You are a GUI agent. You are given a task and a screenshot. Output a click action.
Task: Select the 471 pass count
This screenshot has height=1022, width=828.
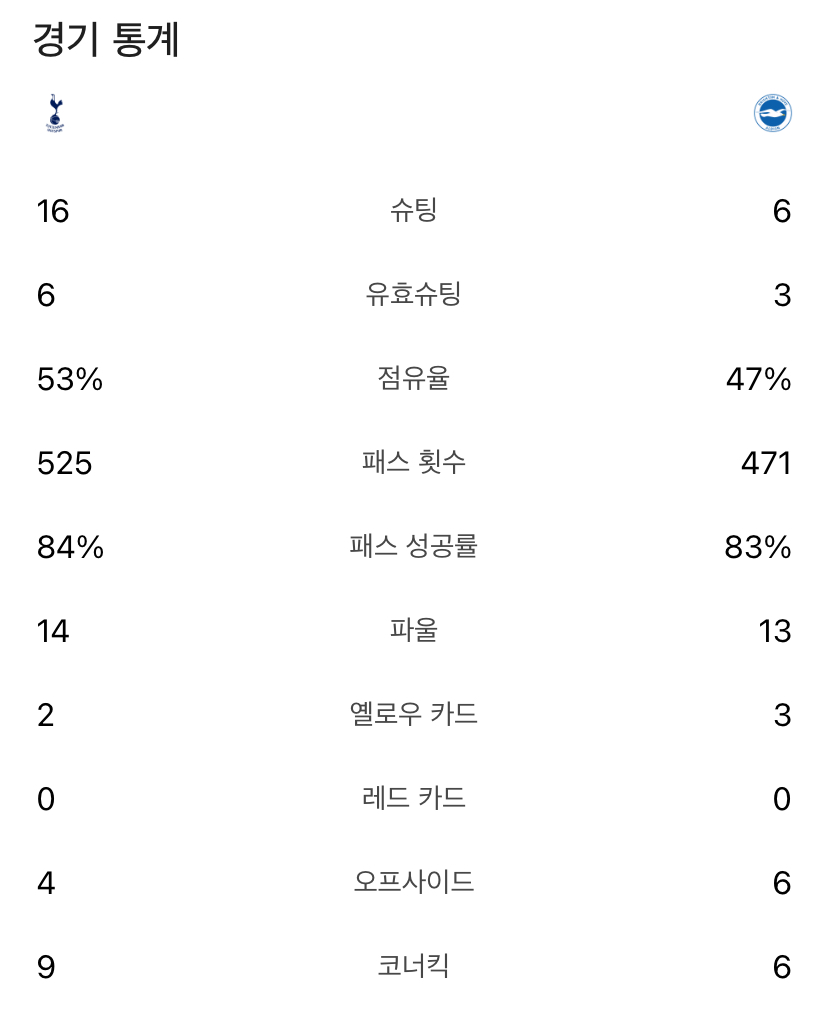[x=766, y=463]
